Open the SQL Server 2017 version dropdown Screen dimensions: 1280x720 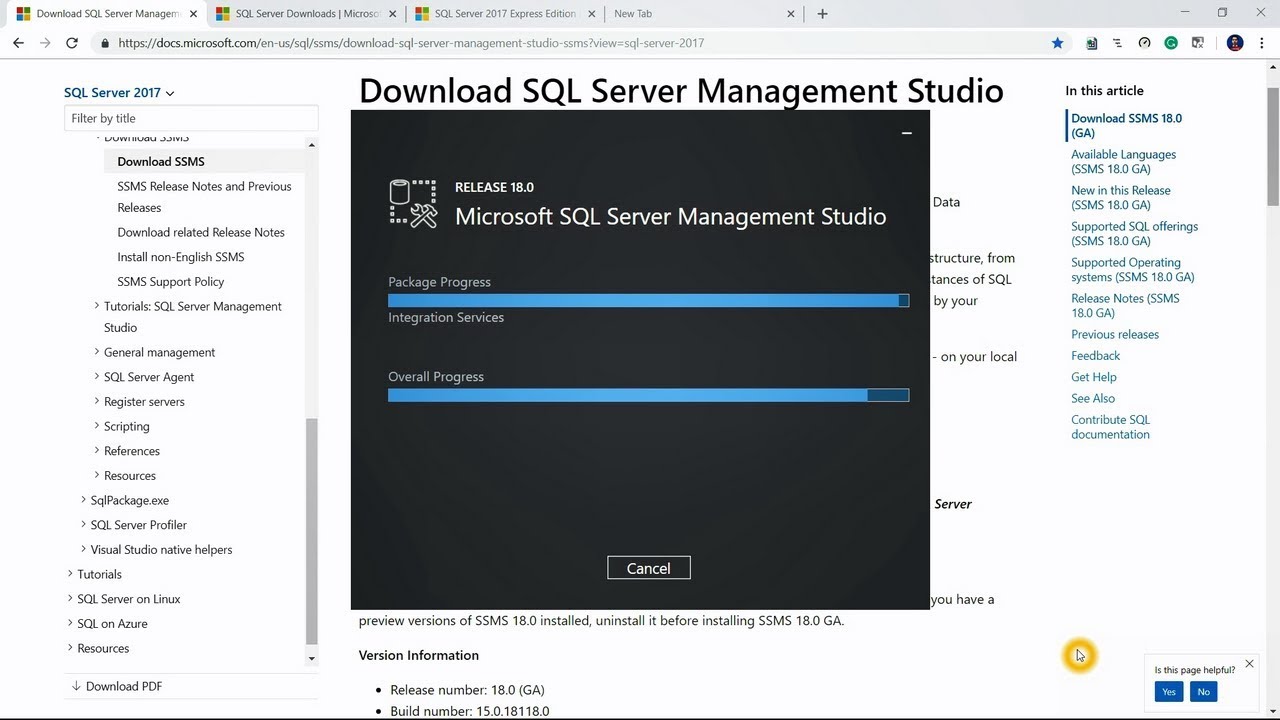point(119,93)
